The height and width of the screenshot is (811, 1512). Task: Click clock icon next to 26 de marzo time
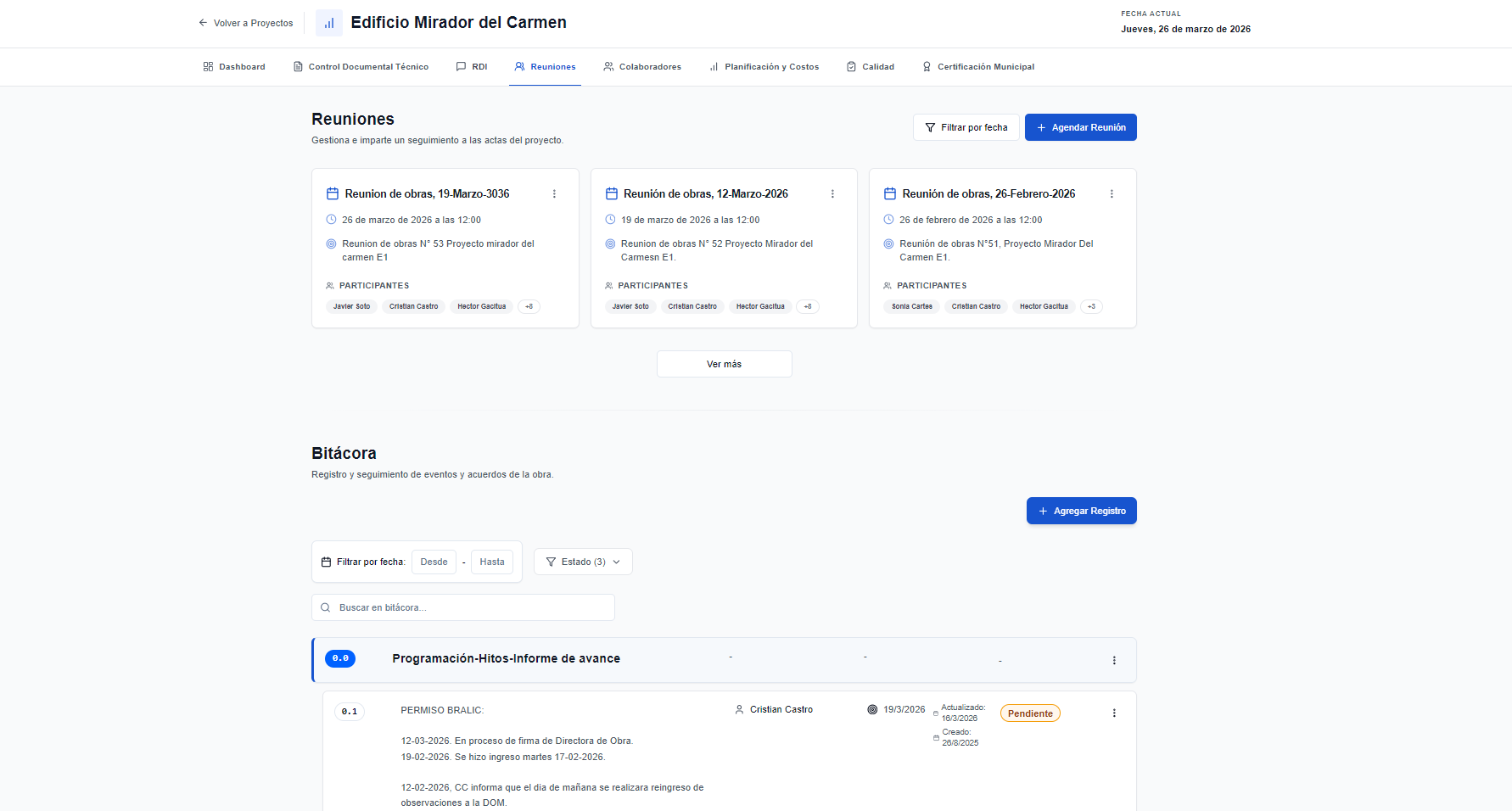(332, 220)
